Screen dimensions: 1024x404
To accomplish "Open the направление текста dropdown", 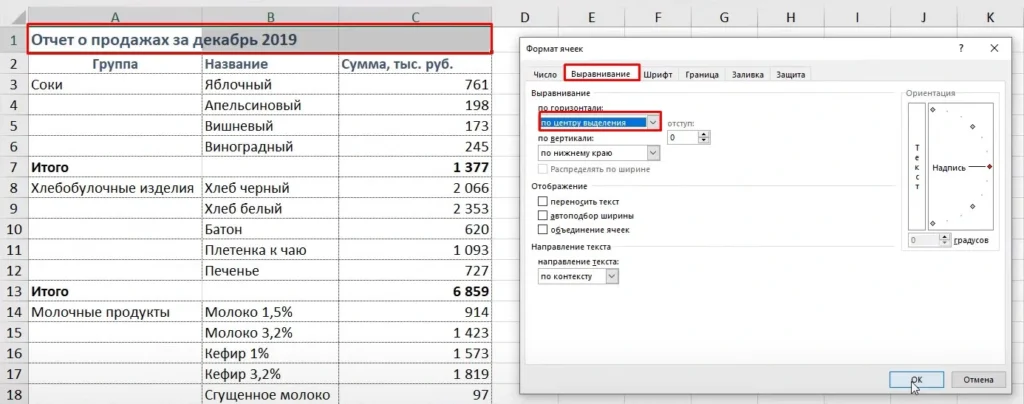I will (x=611, y=276).
